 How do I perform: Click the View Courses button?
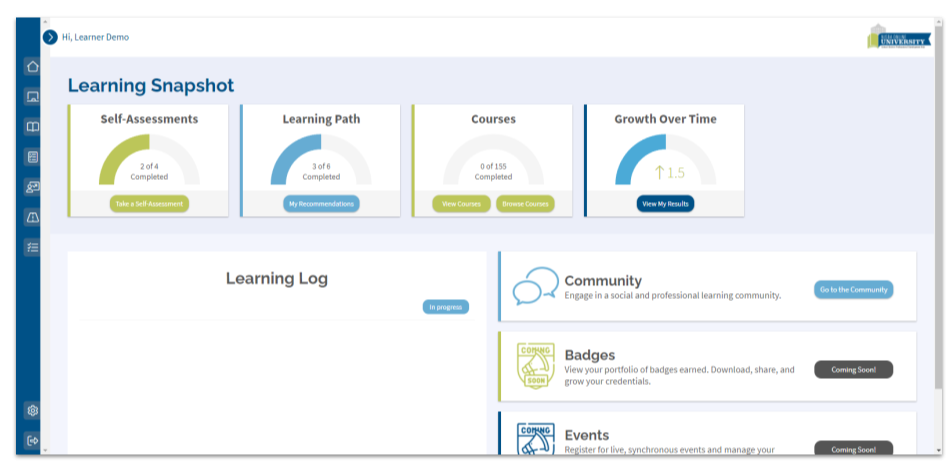click(x=461, y=204)
